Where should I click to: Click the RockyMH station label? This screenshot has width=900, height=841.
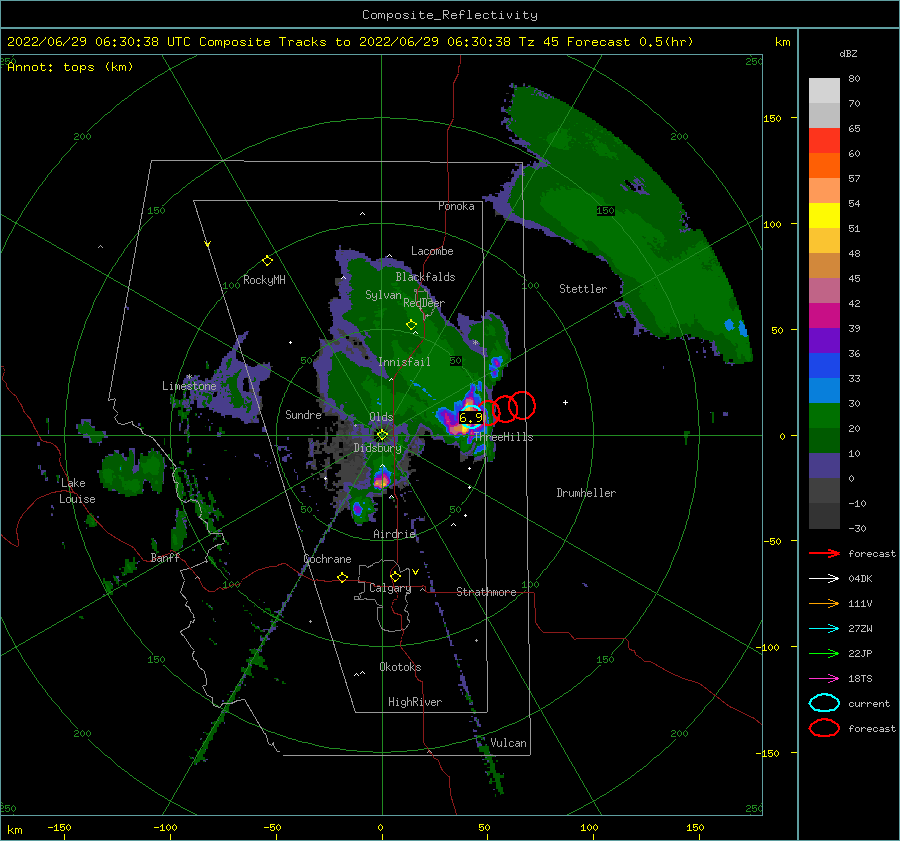(264, 280)
